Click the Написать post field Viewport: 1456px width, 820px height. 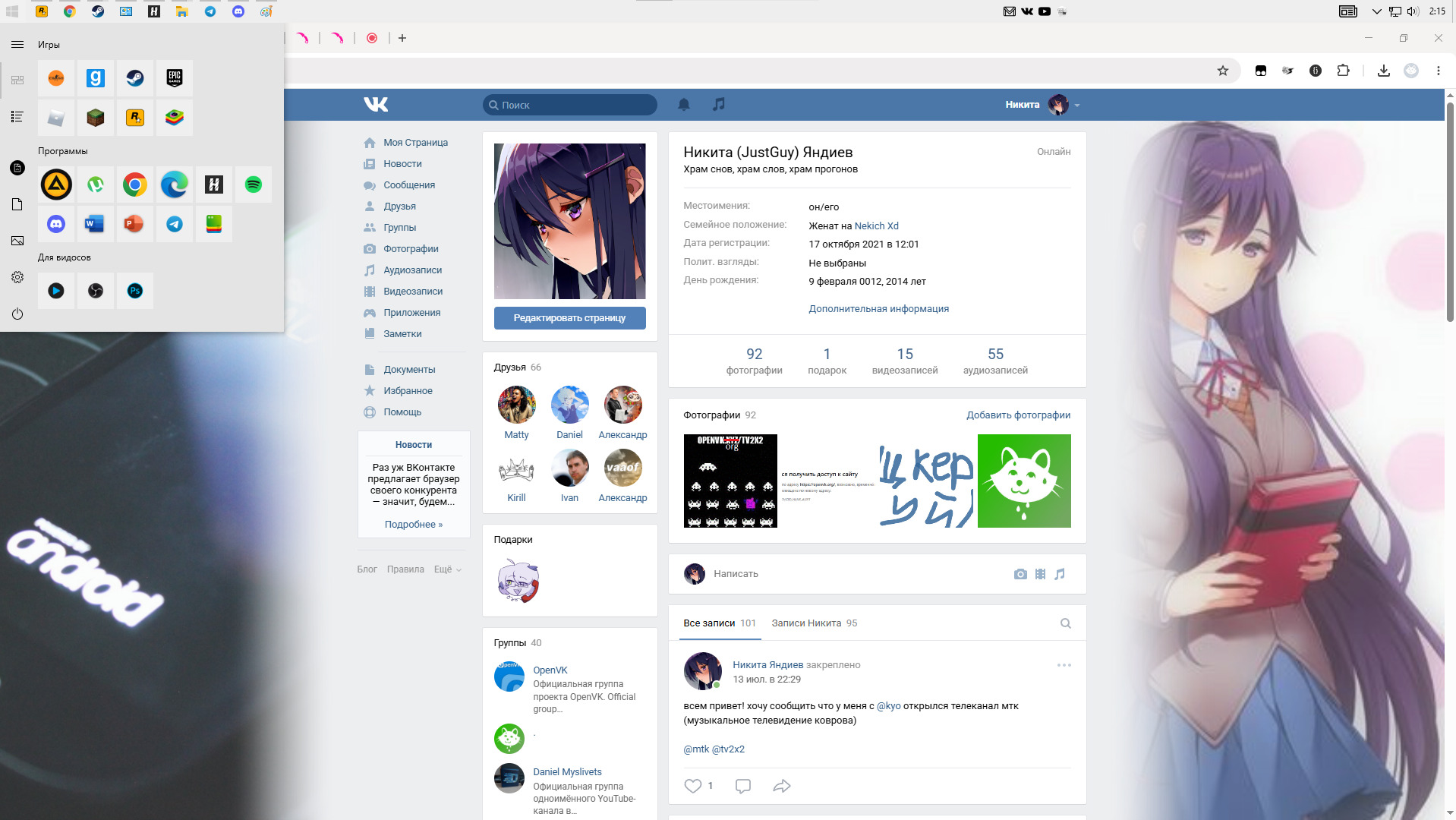[x=854, y=574]
